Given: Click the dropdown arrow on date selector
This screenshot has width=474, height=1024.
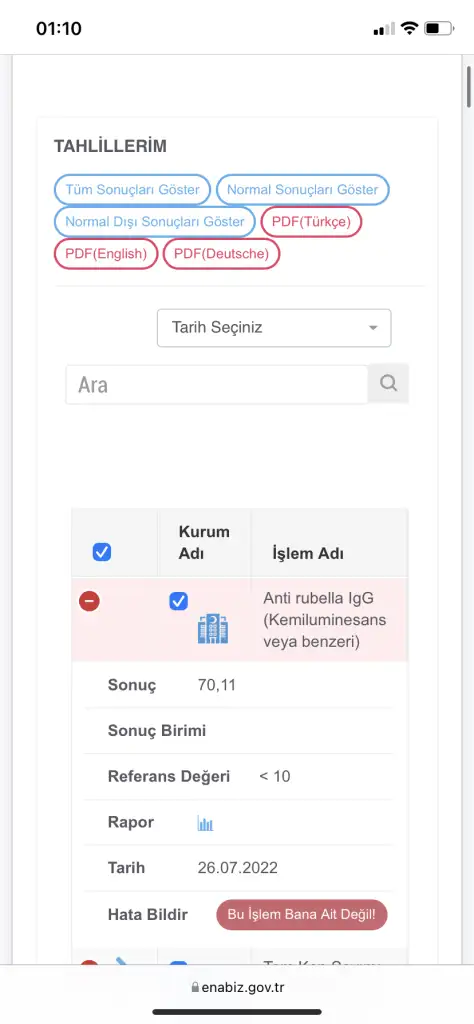Looking at the screenshot, I should (x=373, y=328).
